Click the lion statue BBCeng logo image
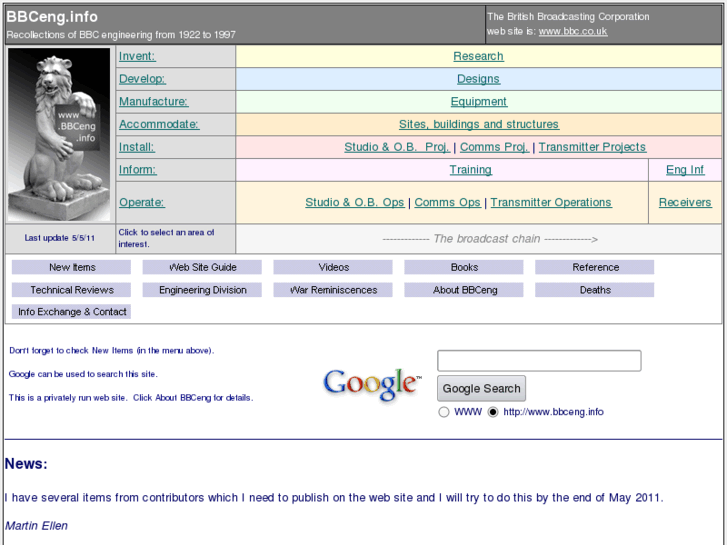The height and width of the screenshot is (545, 727). coord(59,134)
